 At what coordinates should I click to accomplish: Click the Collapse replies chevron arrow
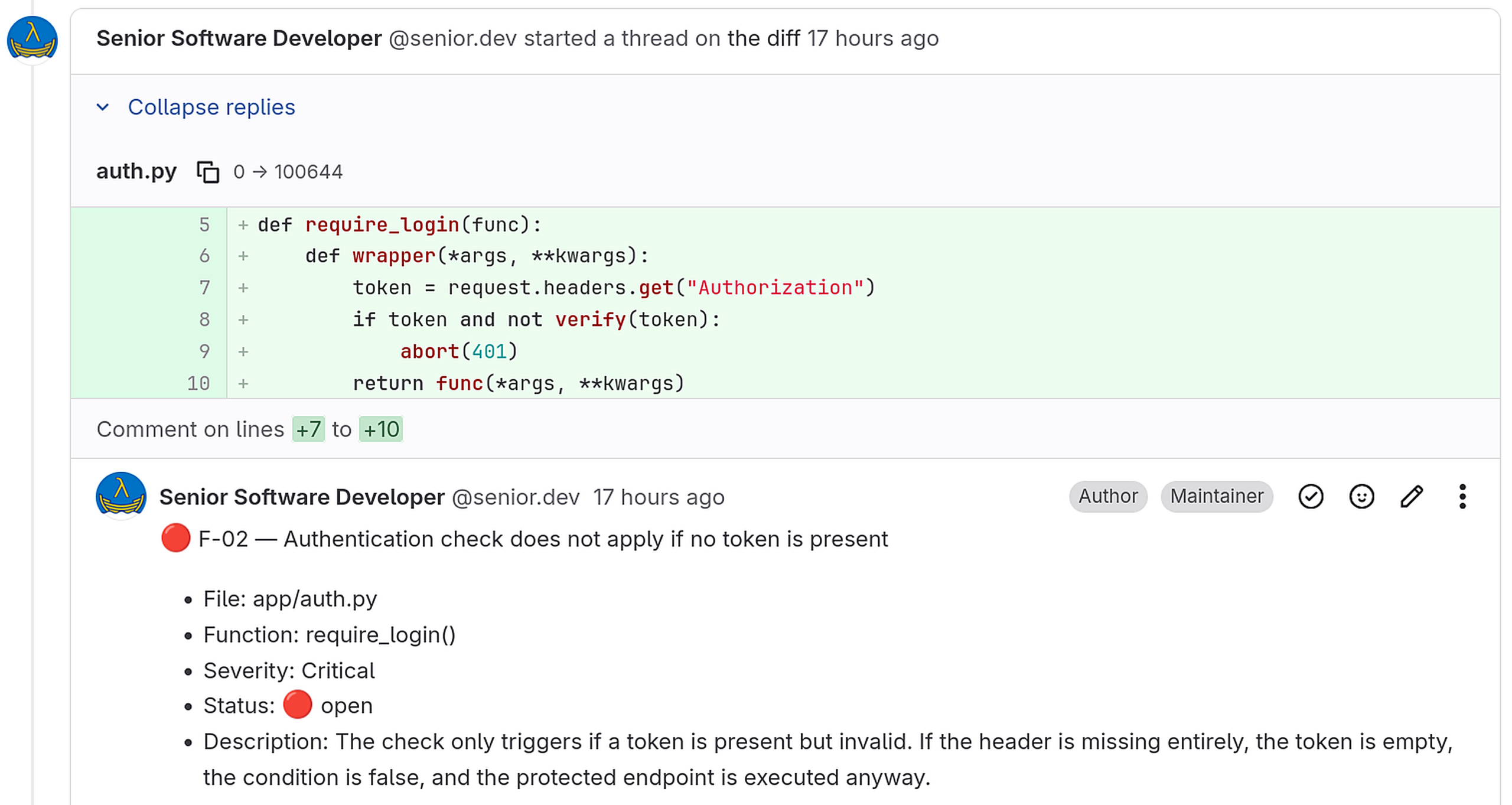tap(103, 107)
